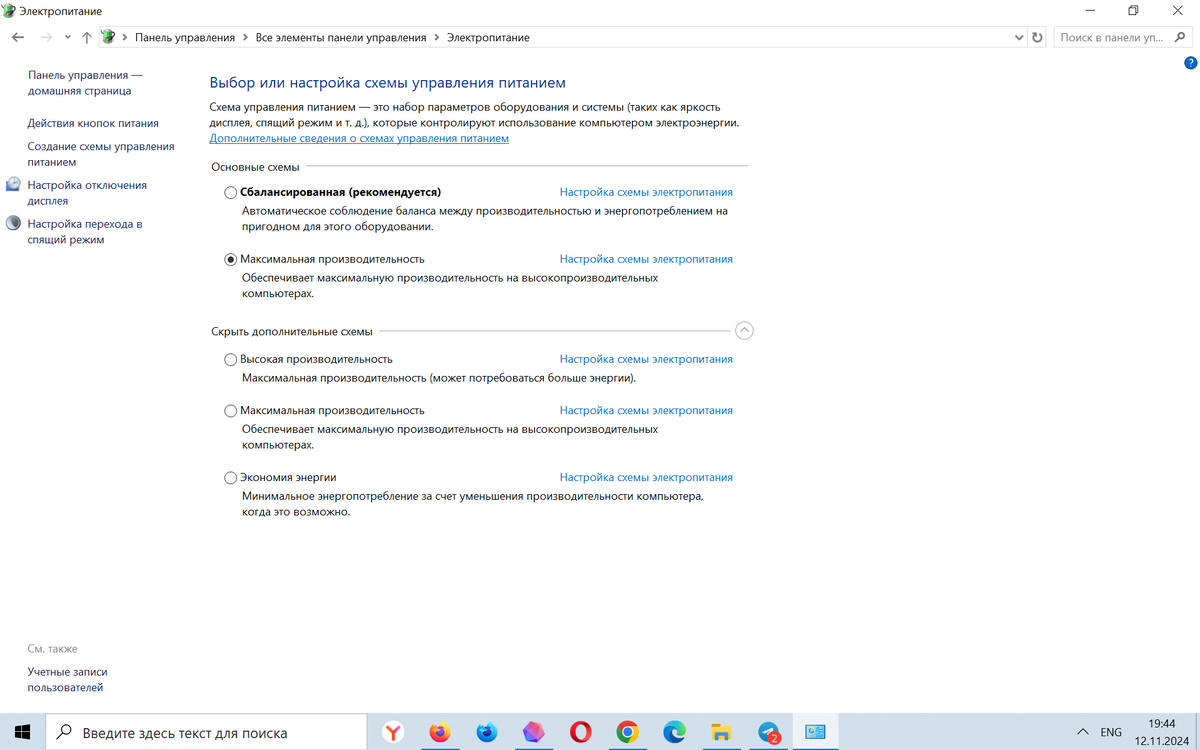Select Максимальная производительность under Основные схемы
Viewport: 1200px width, 750px height.
[x=231, y=259]
